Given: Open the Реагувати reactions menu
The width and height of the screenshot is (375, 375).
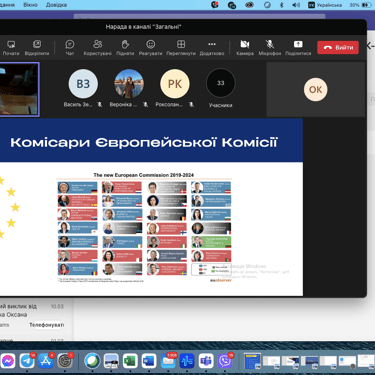Looking at the screenshot, I should (x=150, y=48).
